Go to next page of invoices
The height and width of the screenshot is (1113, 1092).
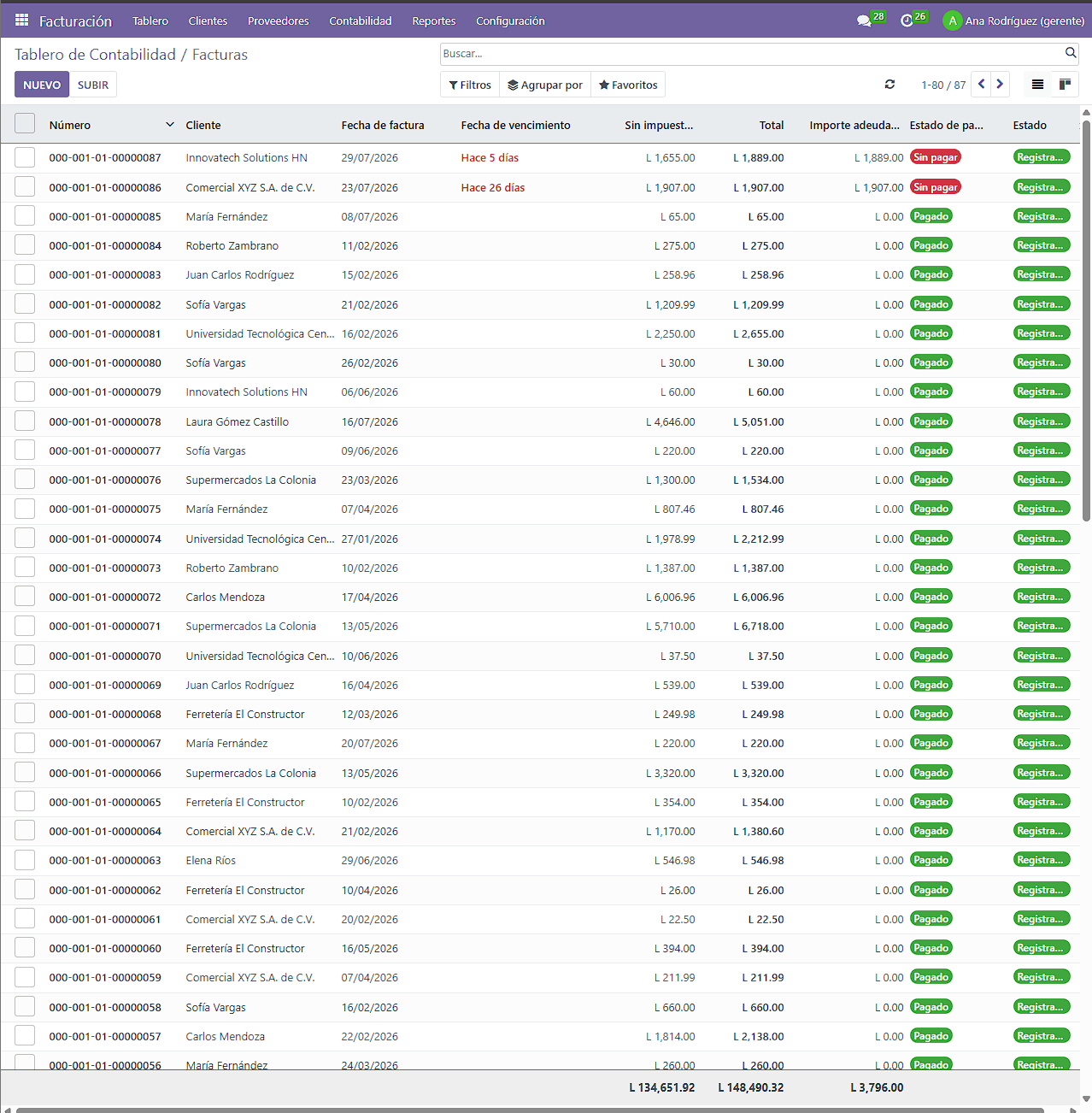tap(1000, 84)
